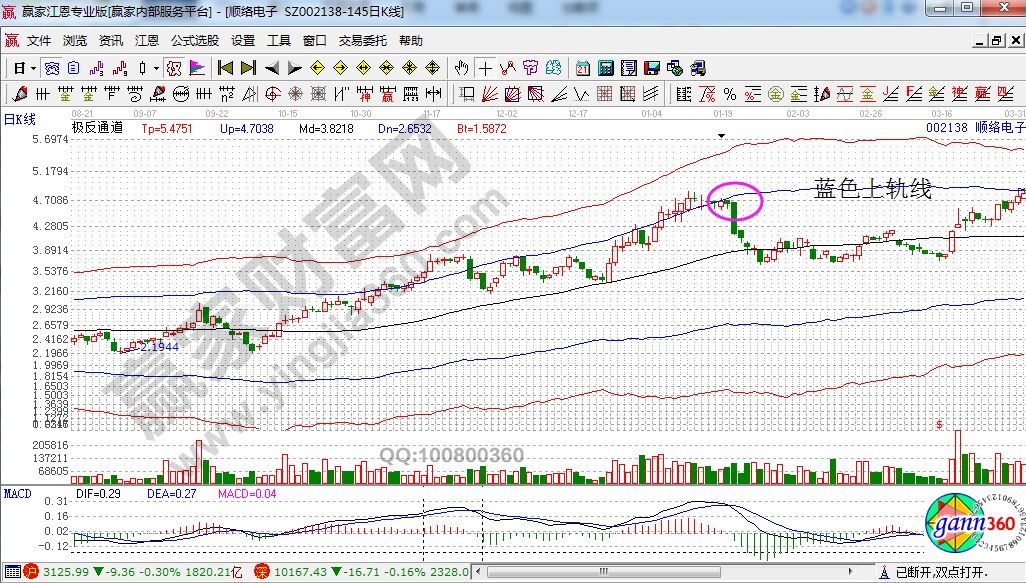Open the 公式选股 menu
1026x583 pixels.
(x=194, y=41)
